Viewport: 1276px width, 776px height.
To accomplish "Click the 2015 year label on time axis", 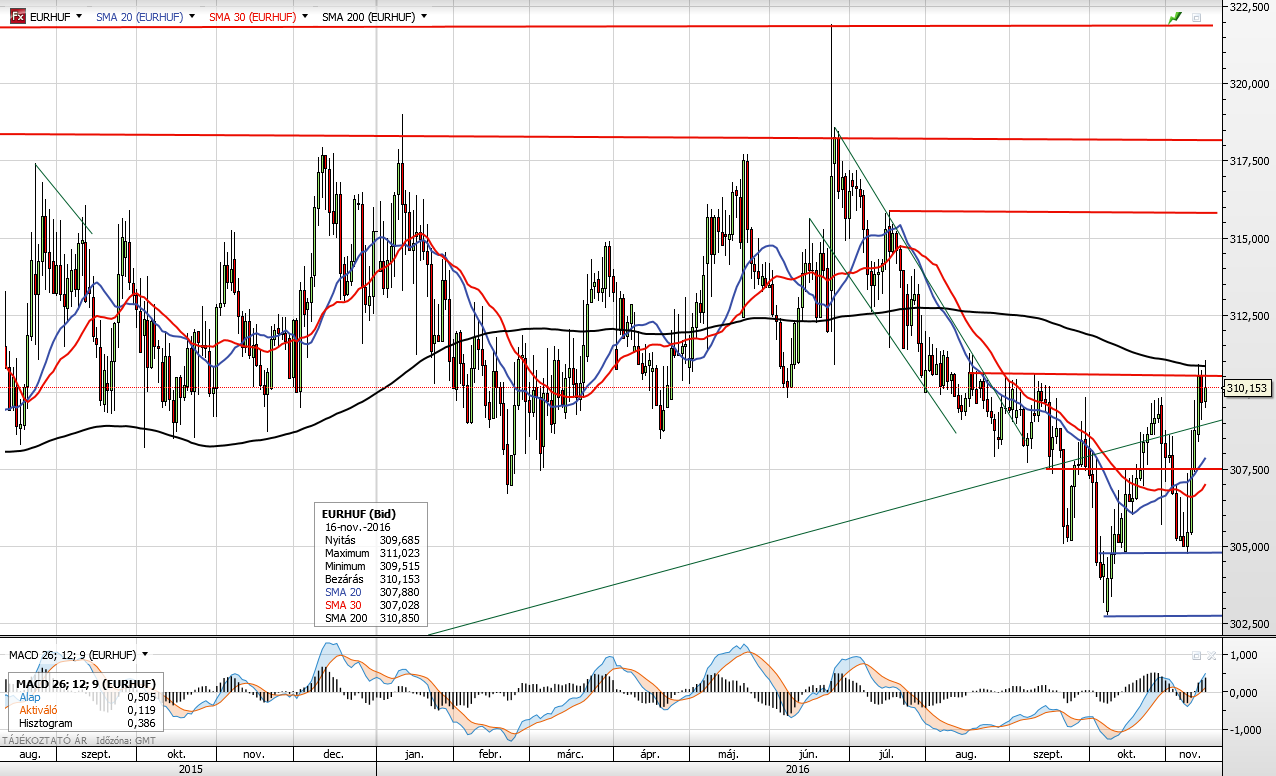I will (189, 768).
